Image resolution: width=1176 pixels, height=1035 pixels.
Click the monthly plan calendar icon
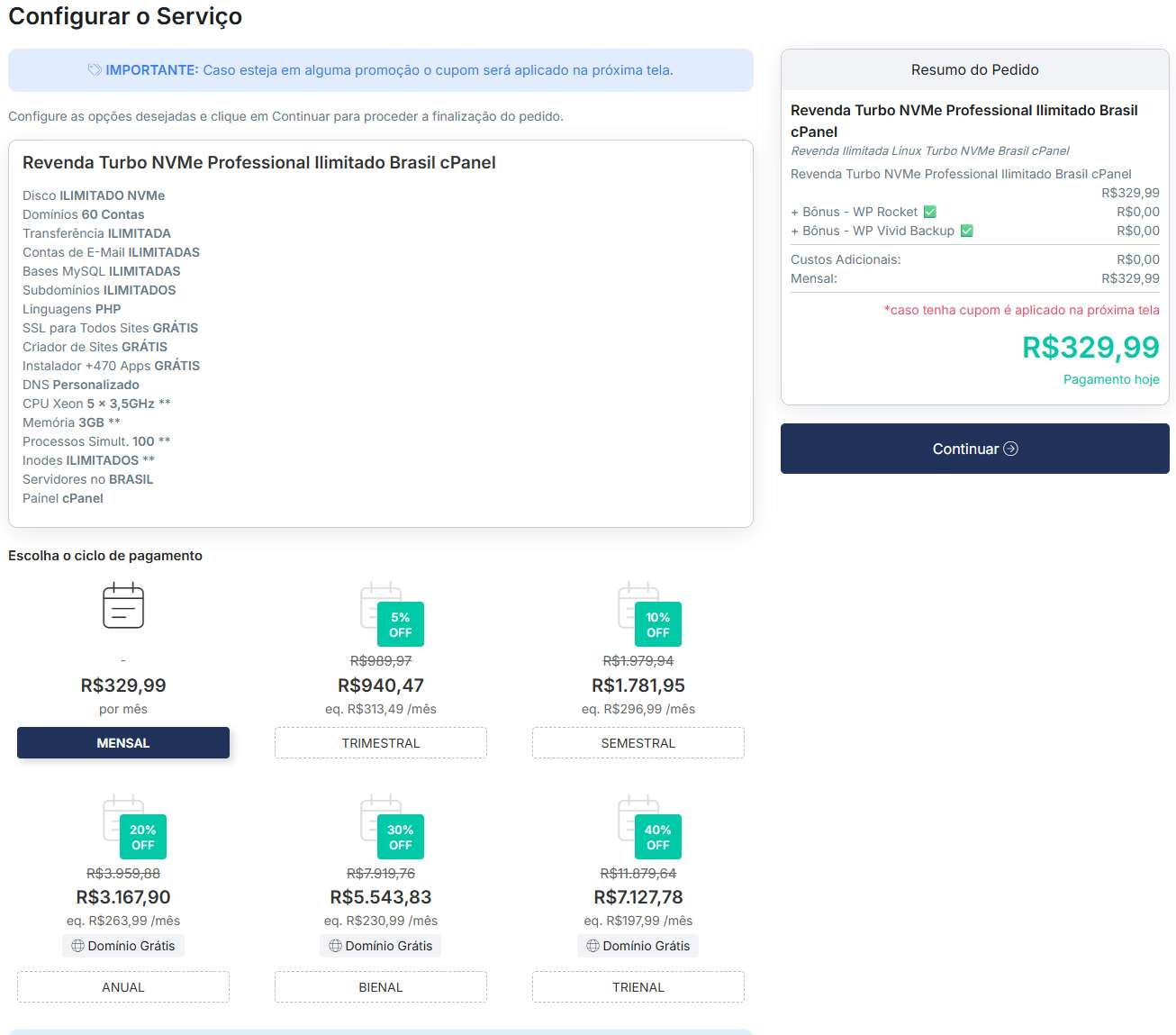pyautogui.click(x=123, y=605)
